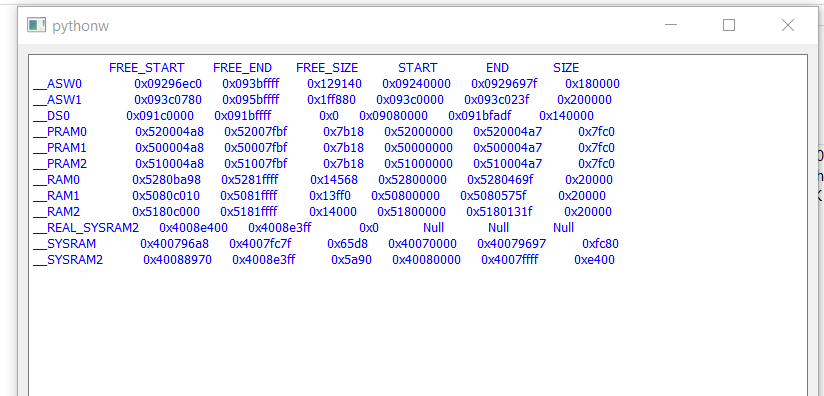Click the START column header

[x=417, y=68]
